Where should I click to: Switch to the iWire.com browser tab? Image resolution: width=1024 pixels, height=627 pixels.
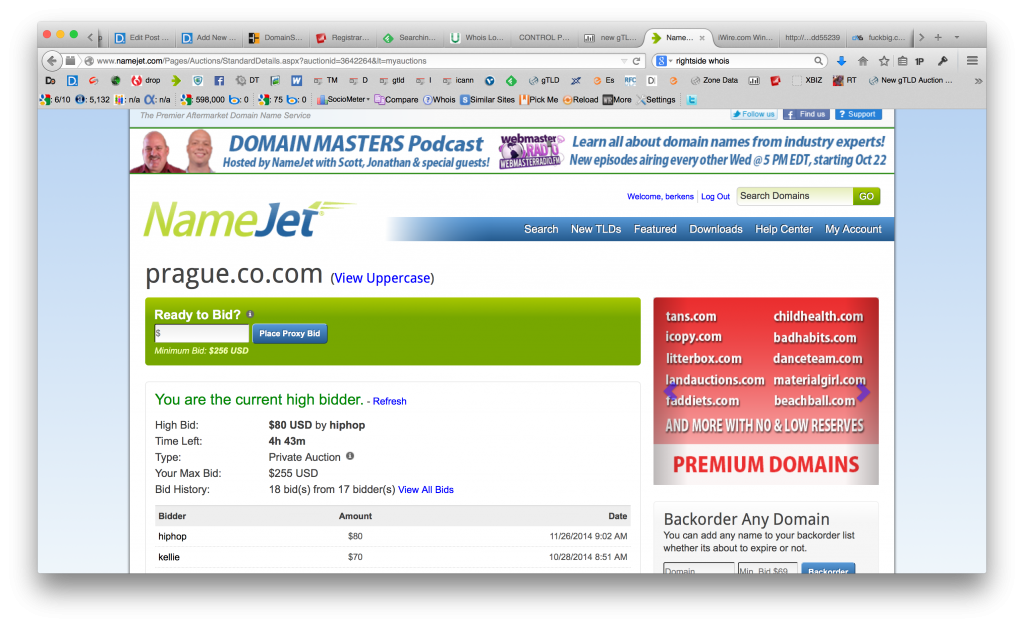point(745,37)
